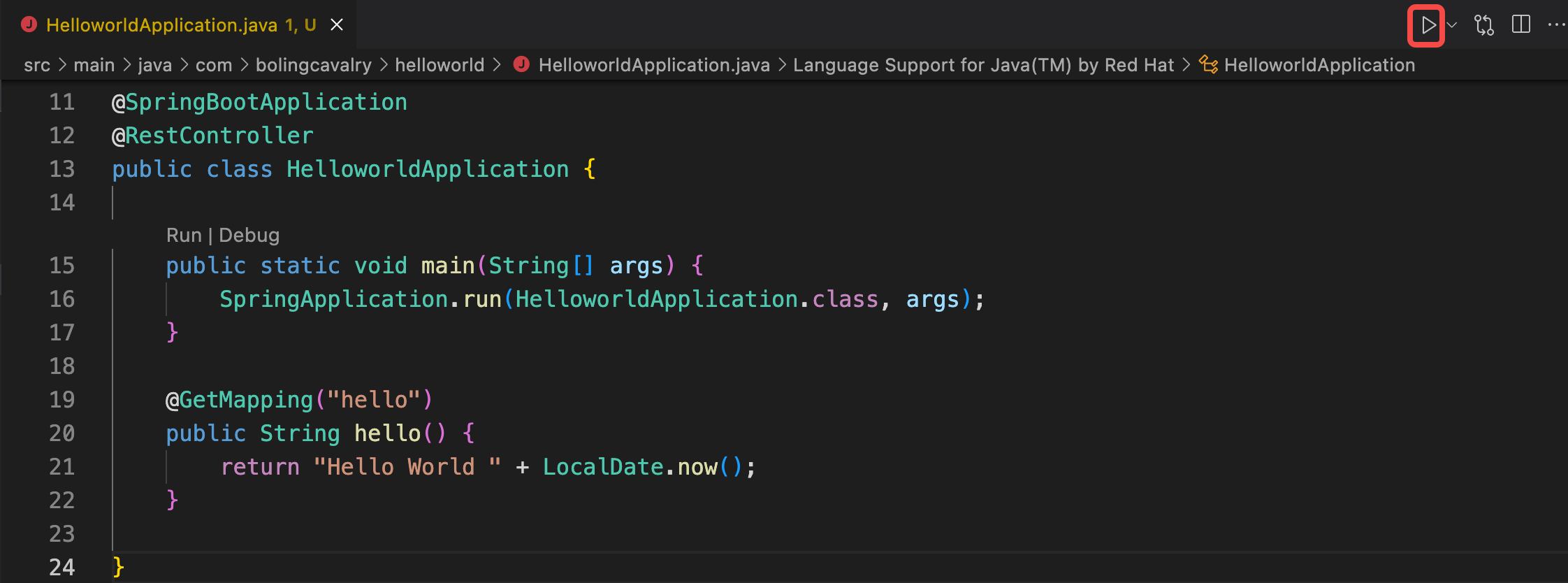Image resolution: width=1568 pixels, height=583 pixels.
Task: Click the Java file icon in the tab
Action: [29, 25]
